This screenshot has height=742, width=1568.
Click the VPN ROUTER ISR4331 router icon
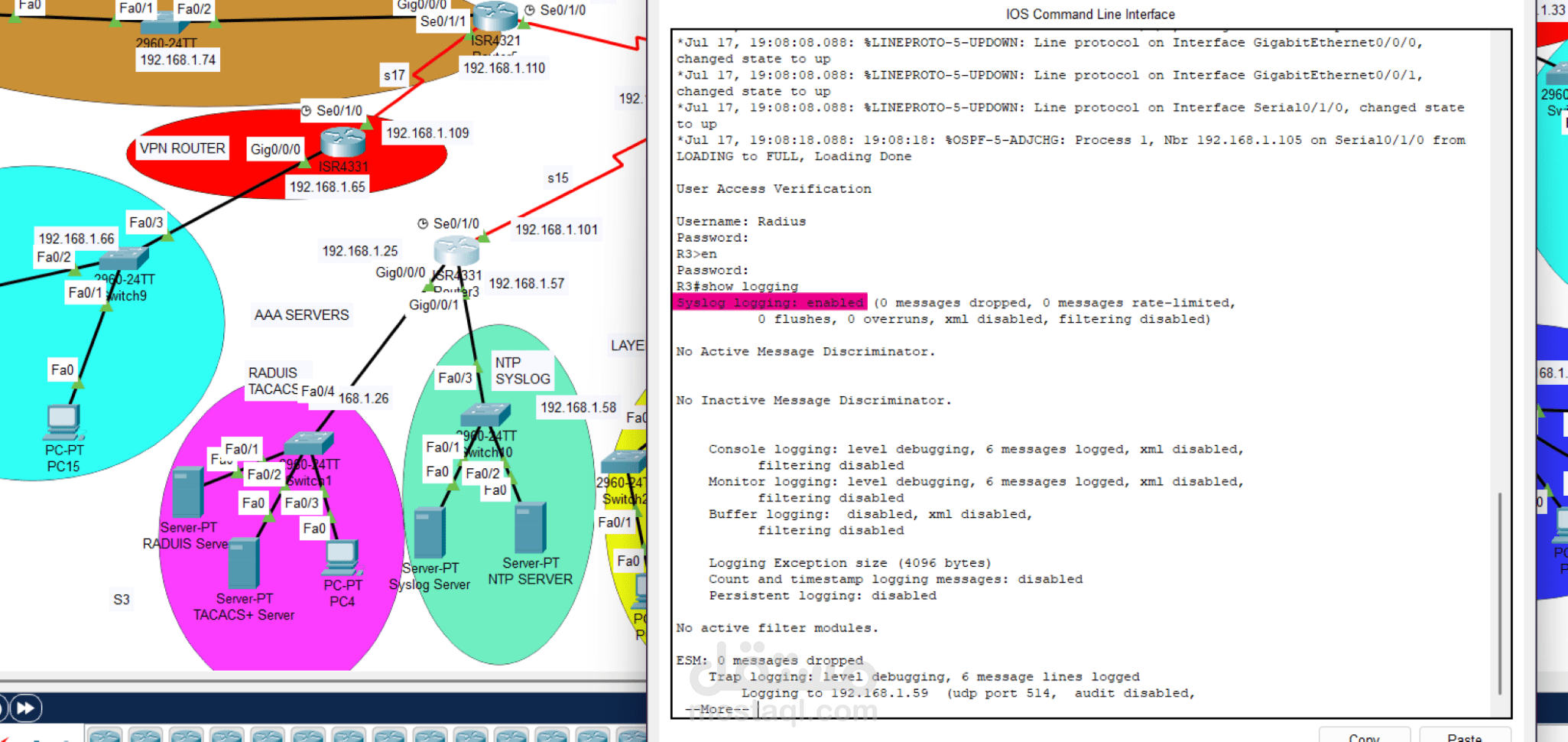(x=342, y=142)
